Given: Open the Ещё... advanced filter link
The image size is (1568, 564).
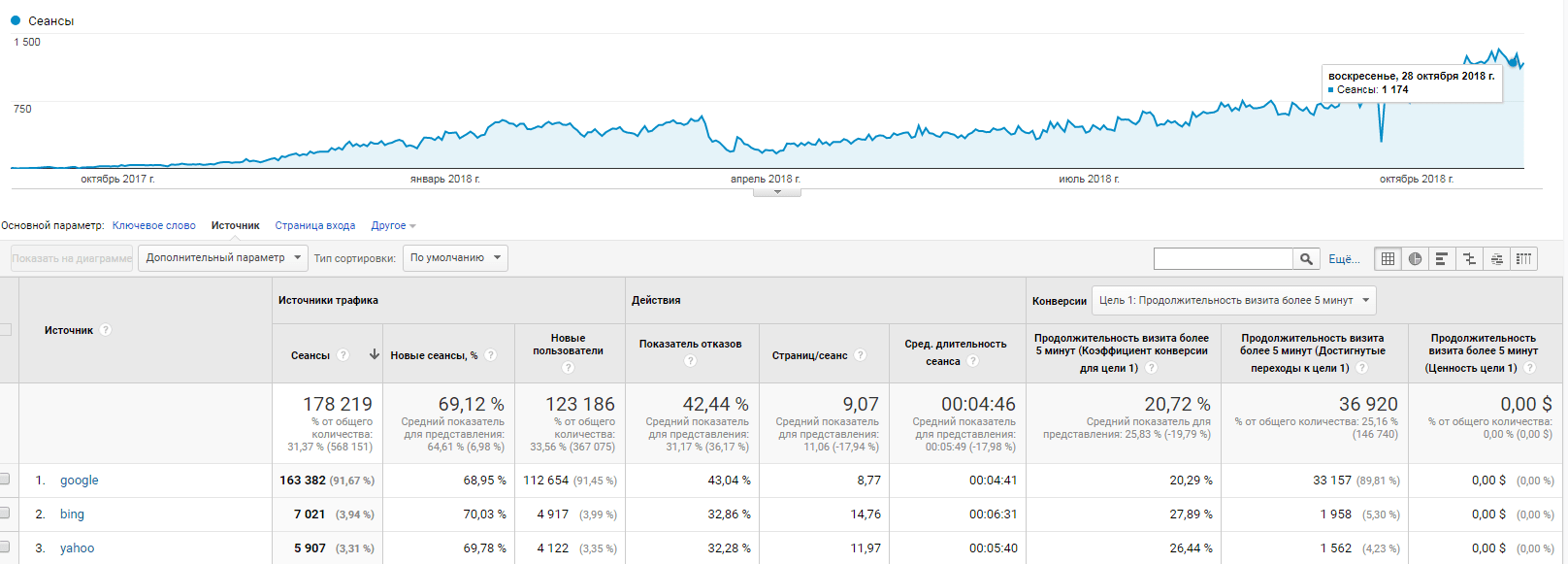Looking at the screenshot, I should (x=1344, y=259).
